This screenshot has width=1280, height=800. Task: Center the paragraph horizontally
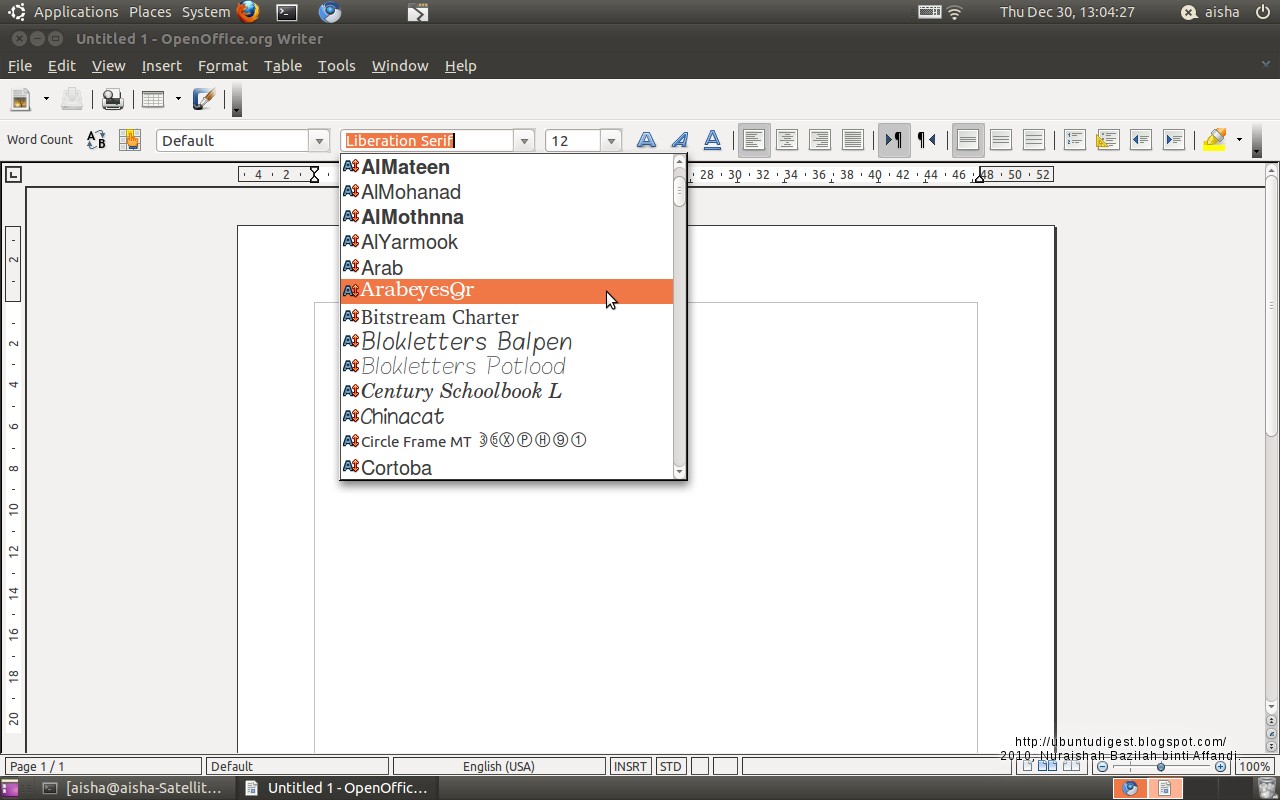click(787, 140)
